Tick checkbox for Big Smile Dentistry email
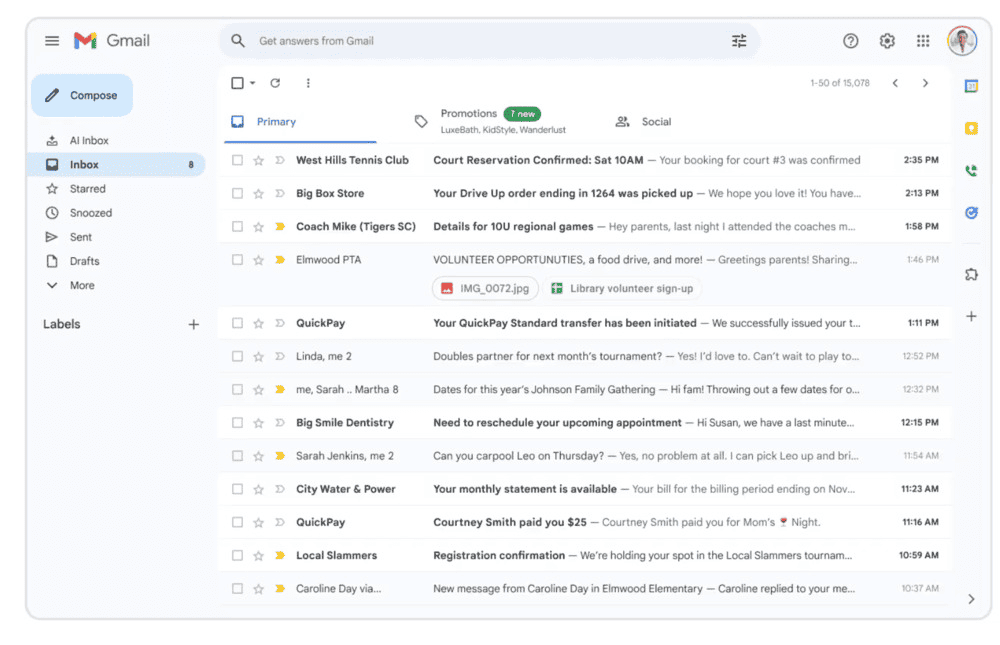 tap(237, 423)
